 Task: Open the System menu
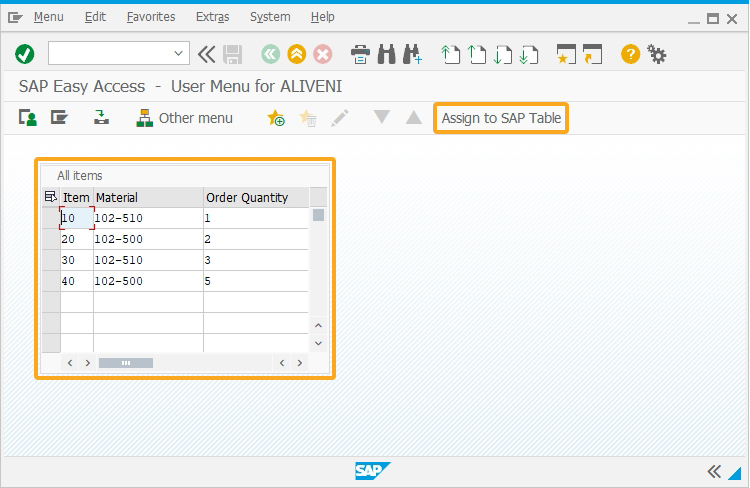coord(270,17)
